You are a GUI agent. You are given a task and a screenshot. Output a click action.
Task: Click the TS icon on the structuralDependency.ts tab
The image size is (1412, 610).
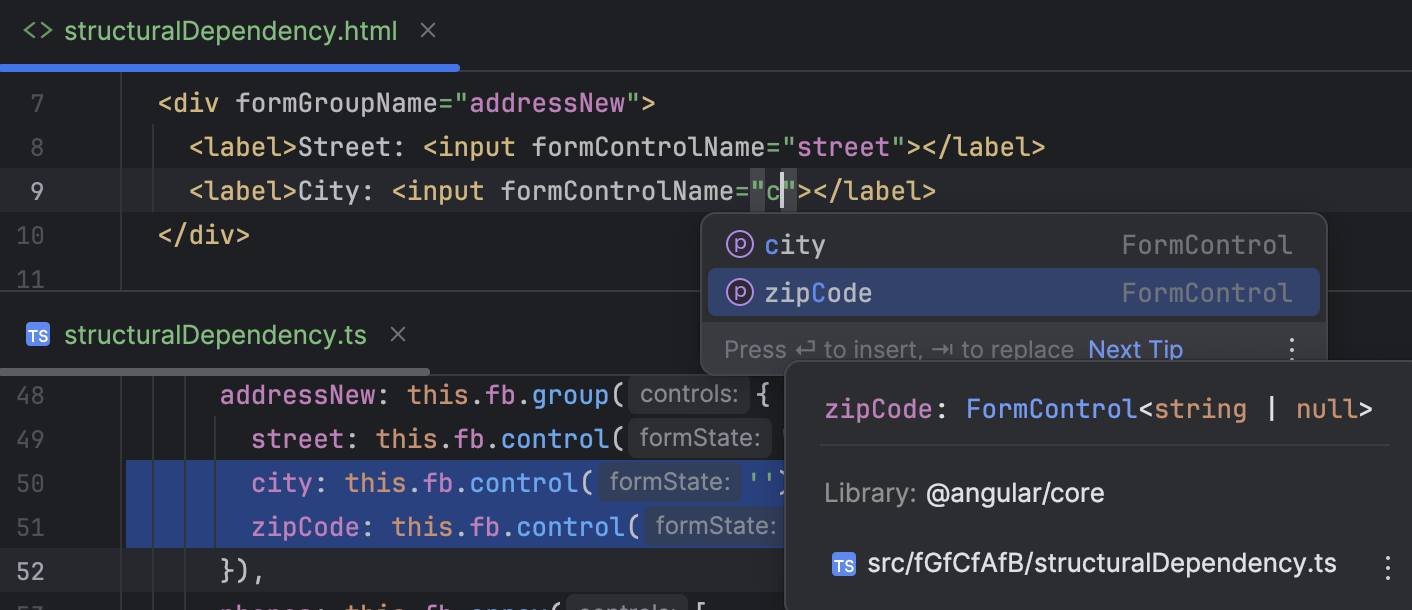pyautogui.click(x=38, y=334)
